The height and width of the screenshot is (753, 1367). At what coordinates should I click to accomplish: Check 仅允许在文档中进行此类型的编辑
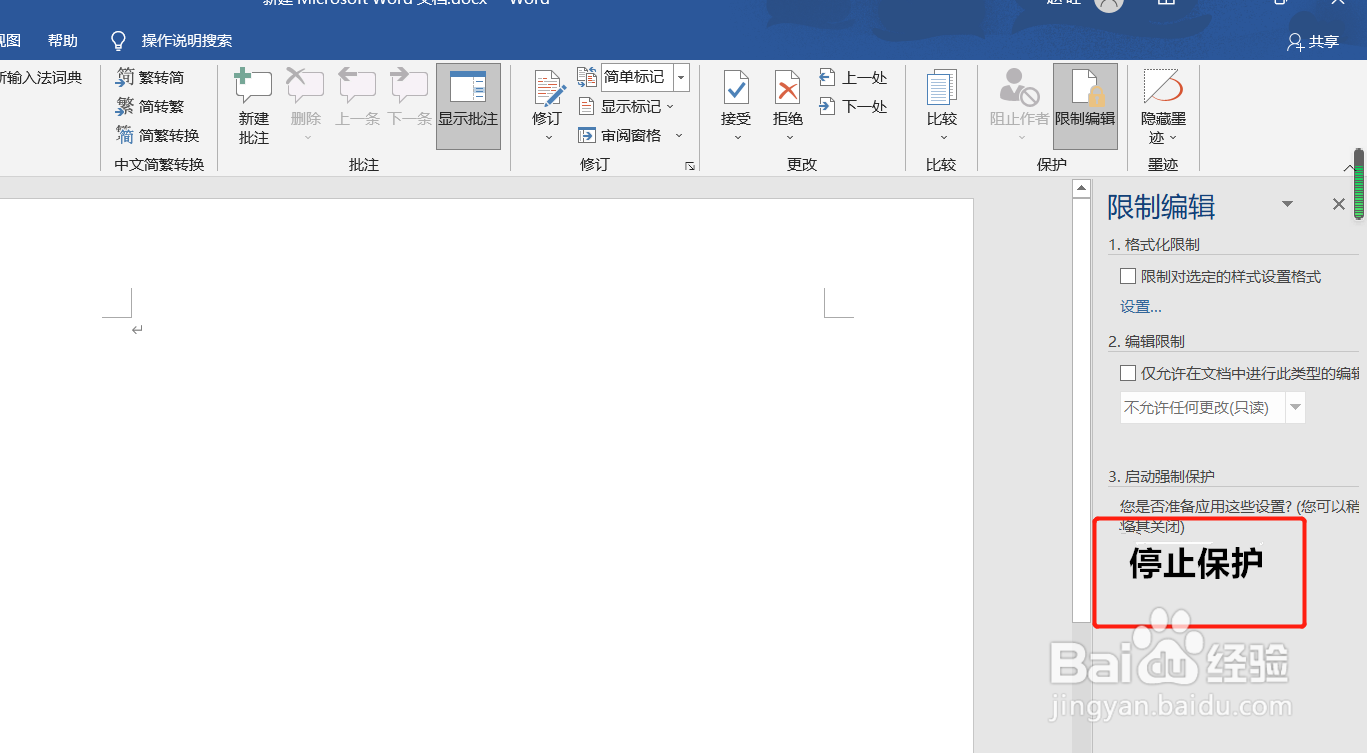tap(1128, 373)
